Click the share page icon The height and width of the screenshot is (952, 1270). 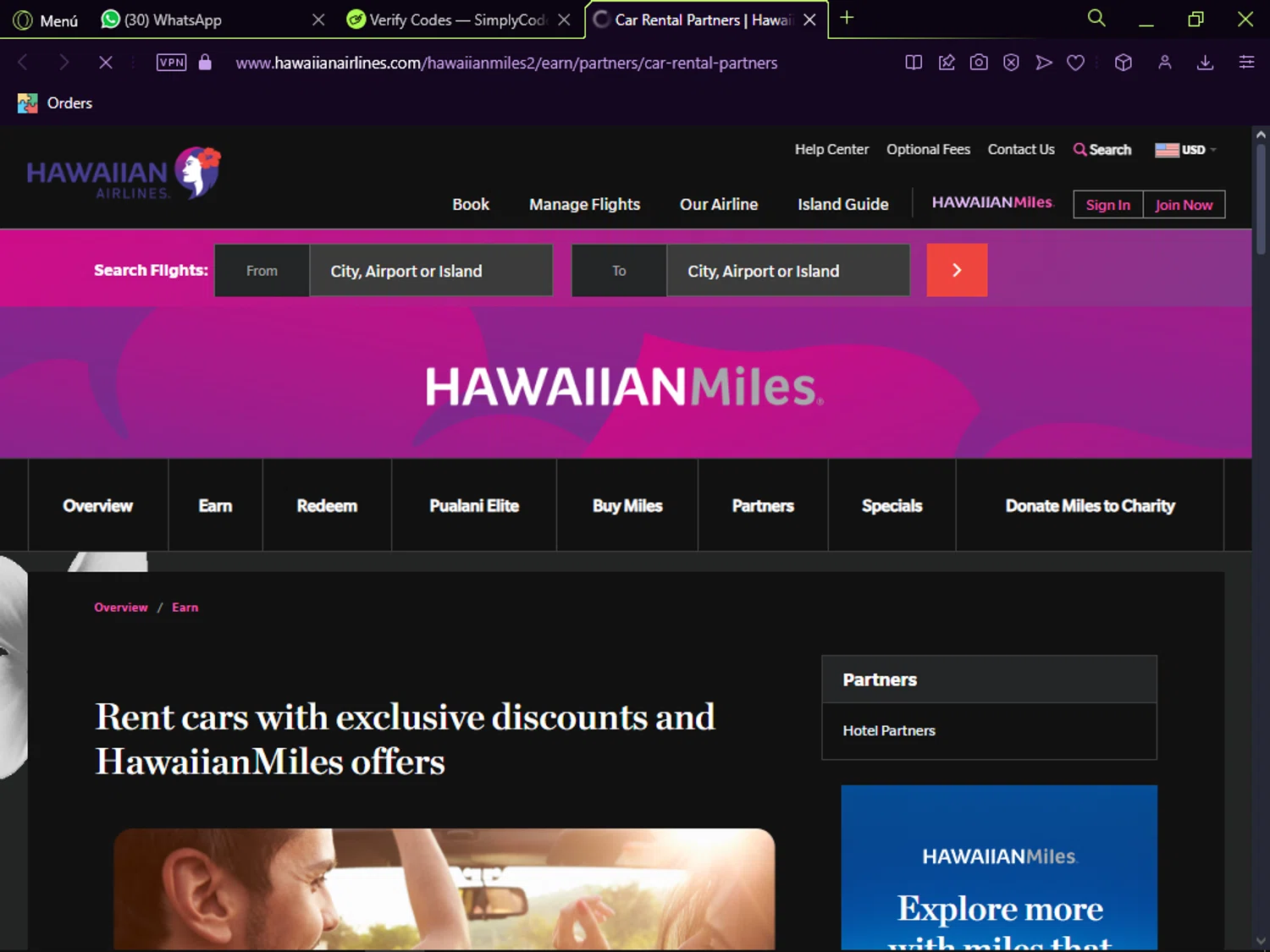[947, 63]
